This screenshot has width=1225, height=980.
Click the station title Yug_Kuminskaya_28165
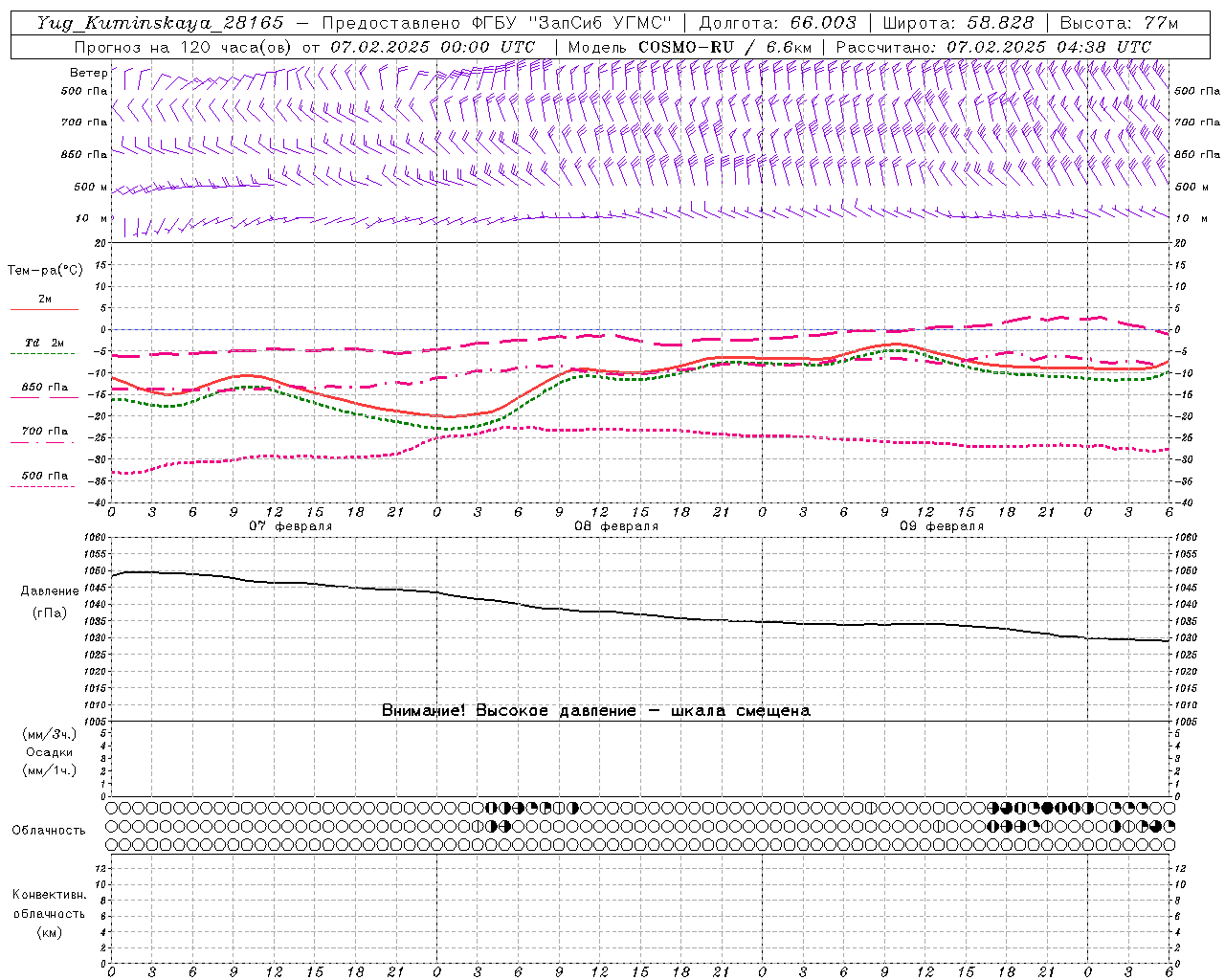[160, 23]
